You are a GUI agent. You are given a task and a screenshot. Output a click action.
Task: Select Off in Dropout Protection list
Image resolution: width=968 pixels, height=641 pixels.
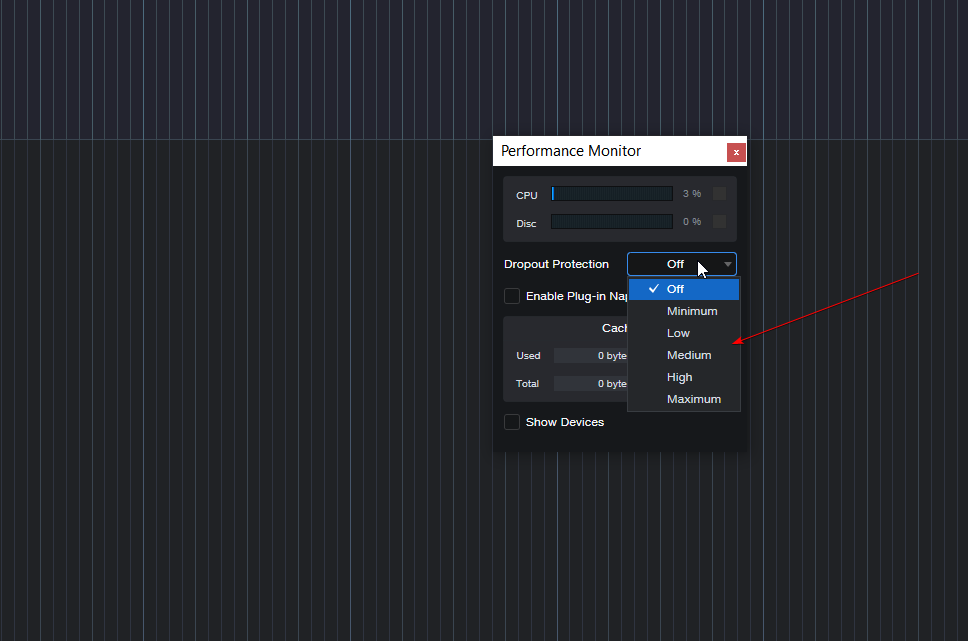pos(683,289)
